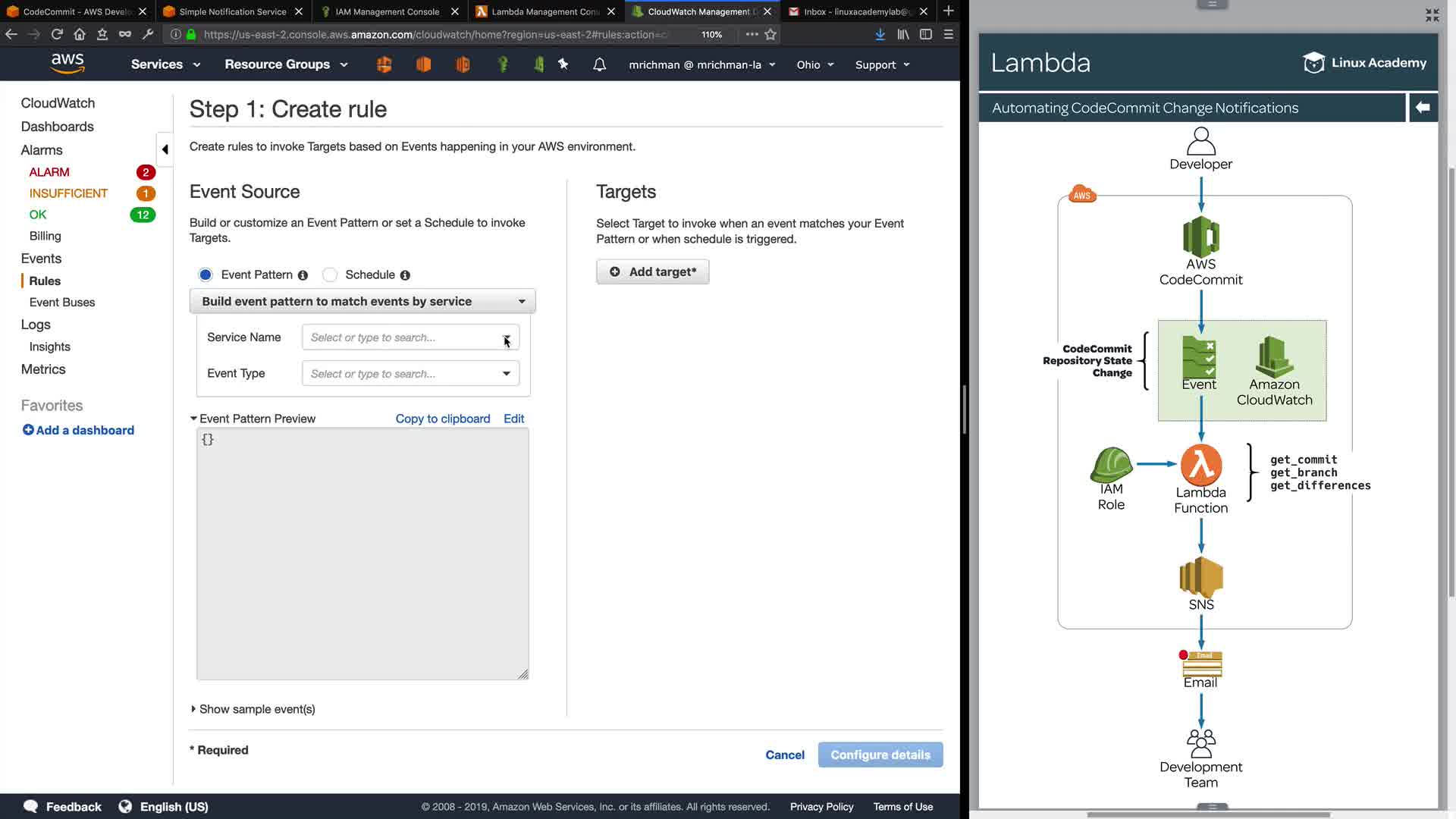This screenshot has height=819, width=1456.
Task: Click the back arrow in Lambda panel
Action: click(1423, 108)
